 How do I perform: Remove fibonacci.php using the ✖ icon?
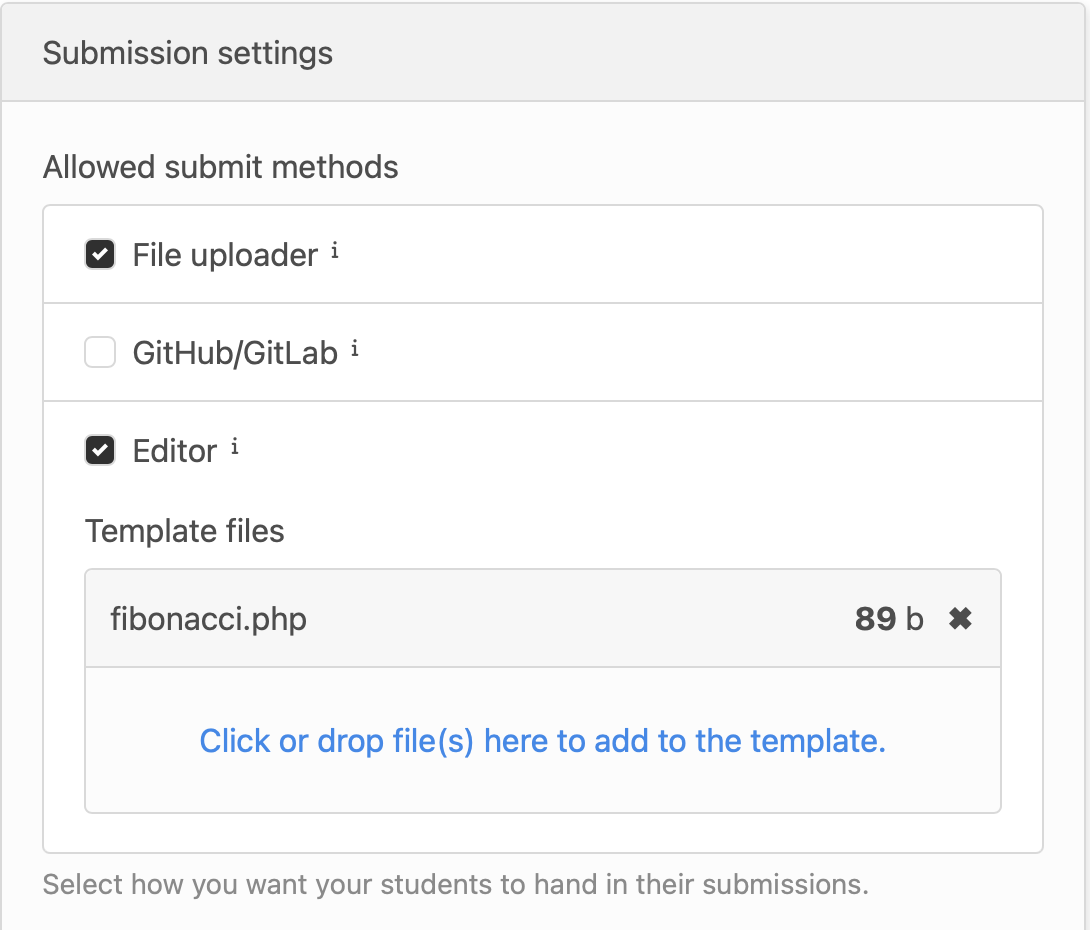pos(960,619)
